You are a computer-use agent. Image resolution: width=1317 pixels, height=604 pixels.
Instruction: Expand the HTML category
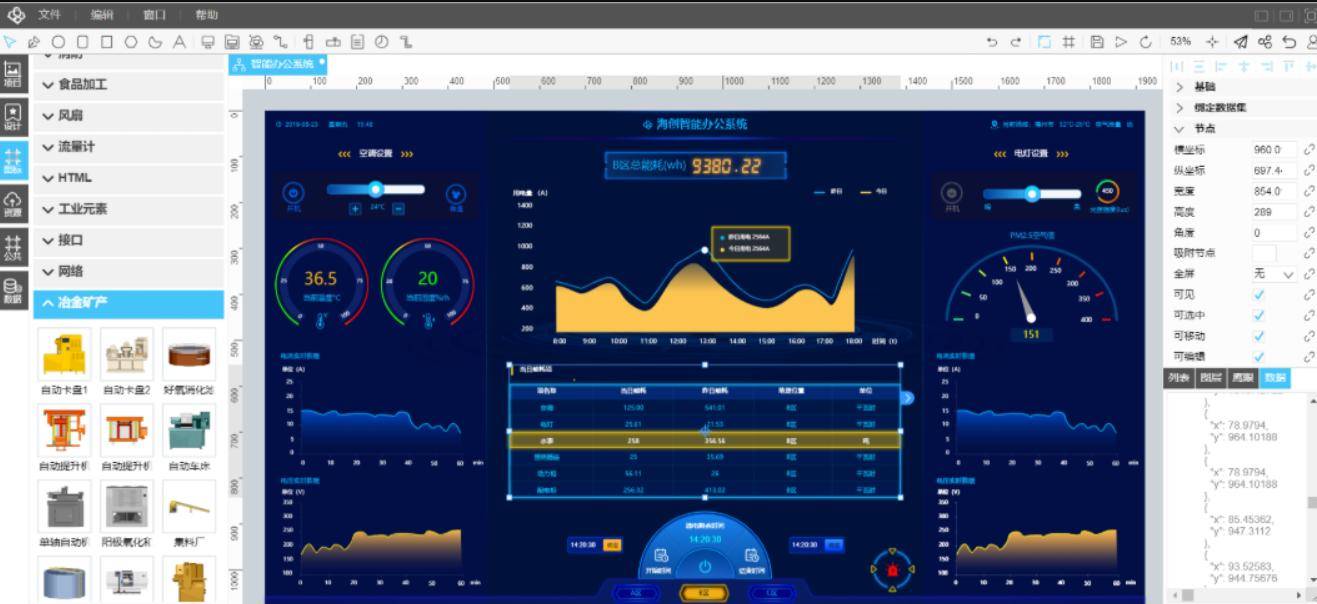(x=128, y=178)
